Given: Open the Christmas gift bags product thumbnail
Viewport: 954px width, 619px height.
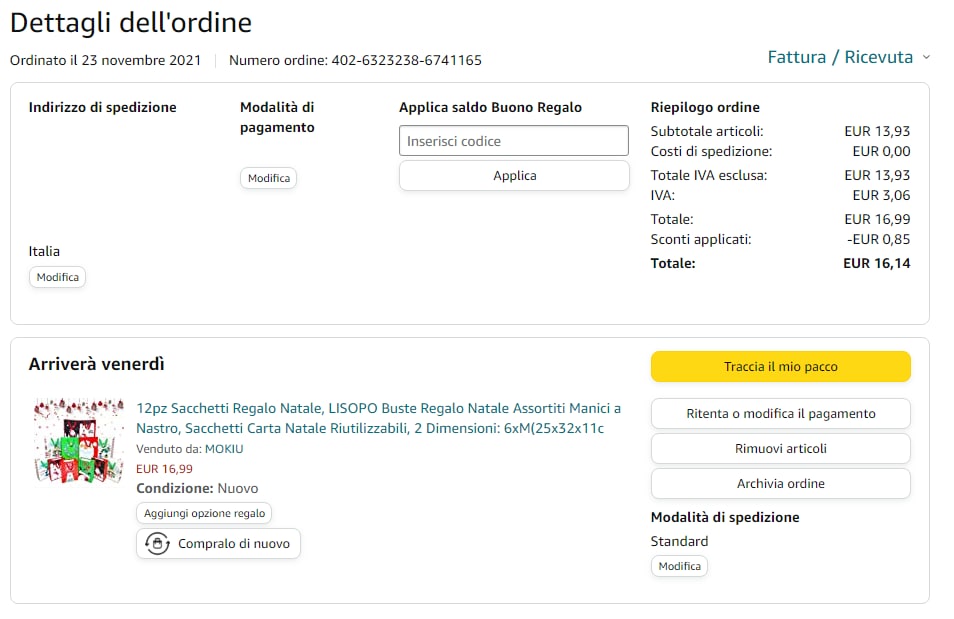Looking at the screenshot, I should tap(79, 442).
